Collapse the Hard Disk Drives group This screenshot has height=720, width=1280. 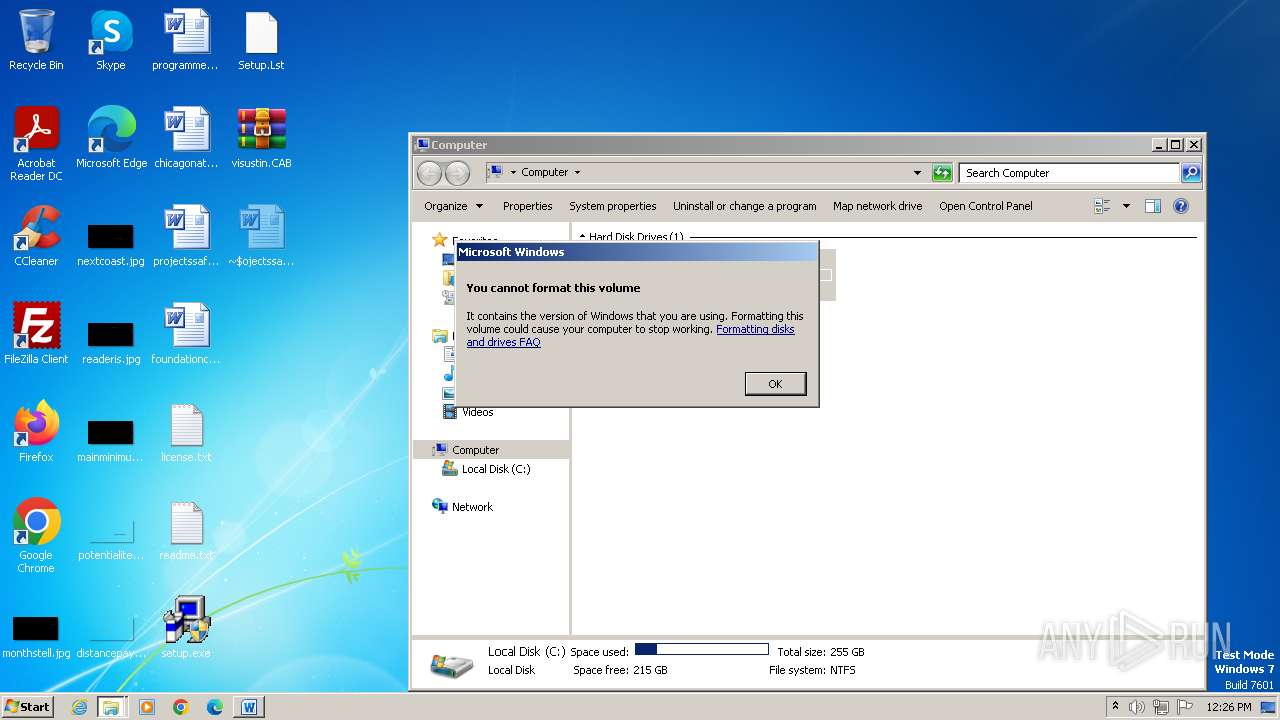coord(583,237)
